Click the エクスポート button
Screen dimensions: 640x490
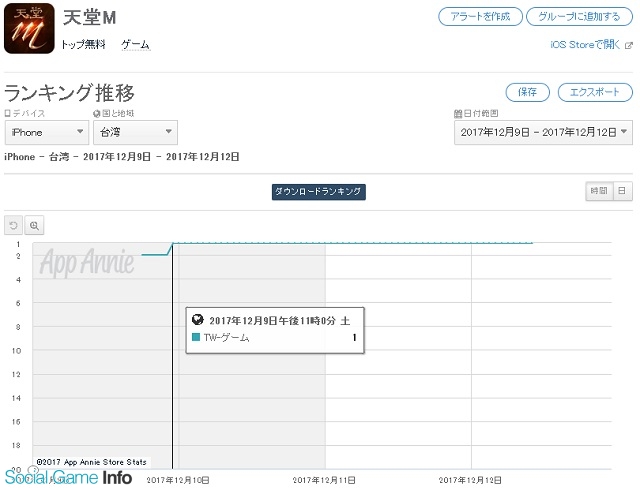595,92
